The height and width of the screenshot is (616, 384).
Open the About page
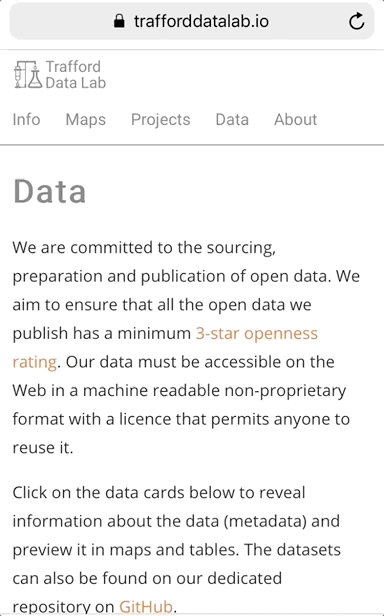click(296, 119)
